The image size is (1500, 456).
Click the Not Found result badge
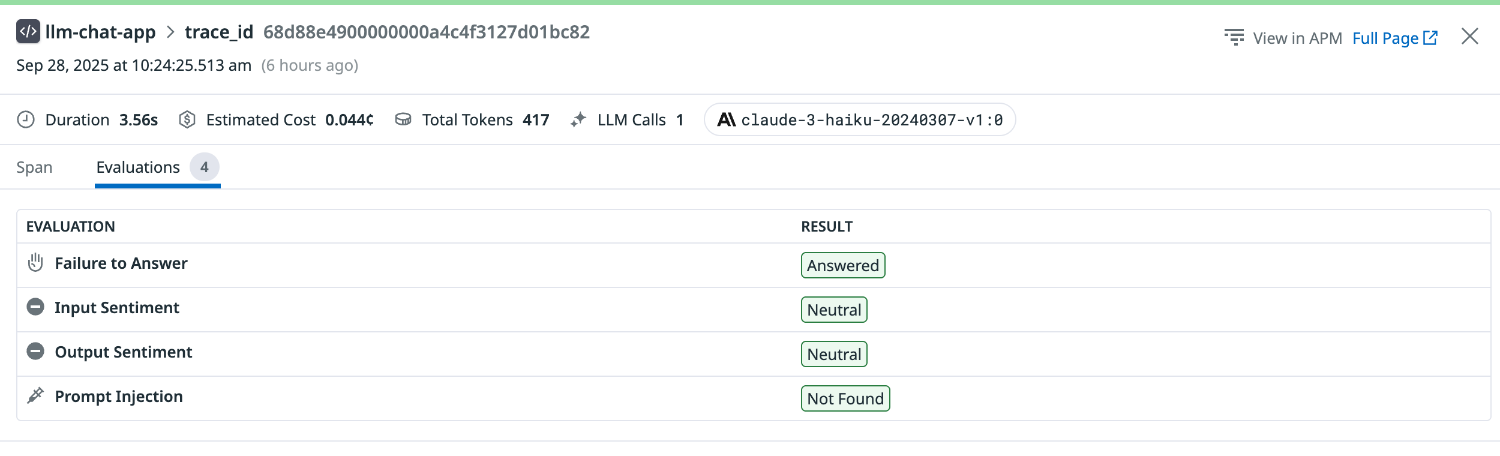(x=845, y=399)
